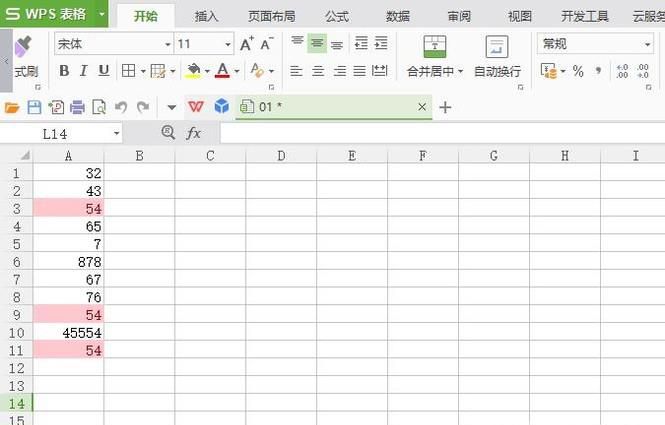Click the currency format icon

(548, 71)
